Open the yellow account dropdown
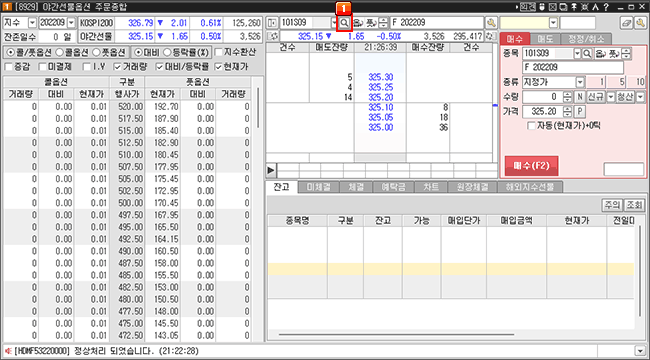This screenshot has height=360, width=650. (x=553, y=22)
